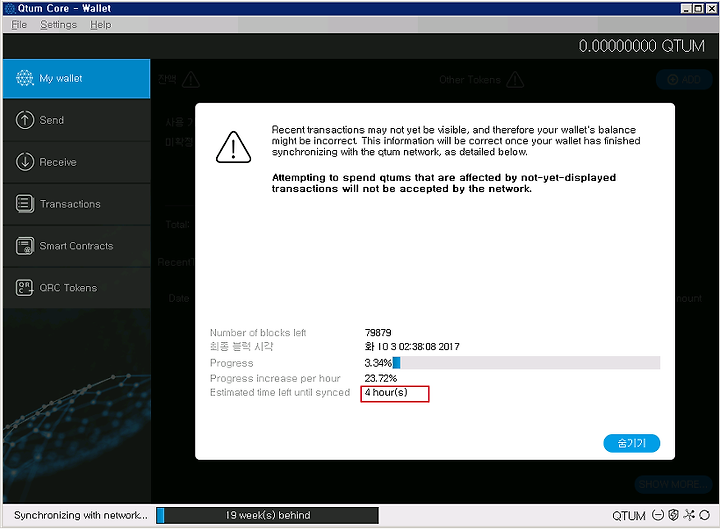Click the QTUM unit label in status bar
Viewport: 720px width, 529px height.
[629, 516]
